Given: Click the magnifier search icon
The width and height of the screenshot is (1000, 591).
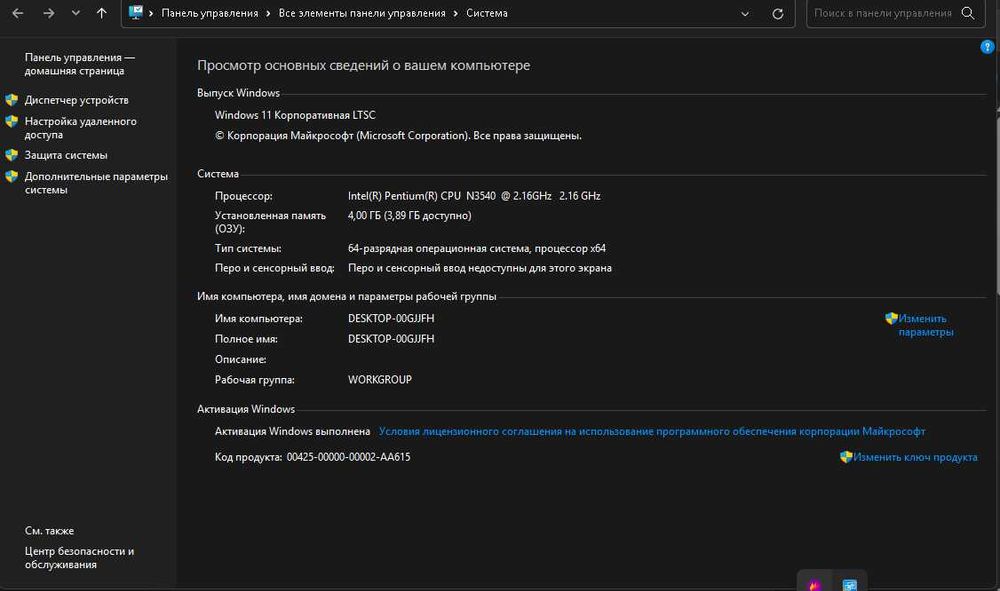Looking at the screenshot, I should (x=967, y=13).
